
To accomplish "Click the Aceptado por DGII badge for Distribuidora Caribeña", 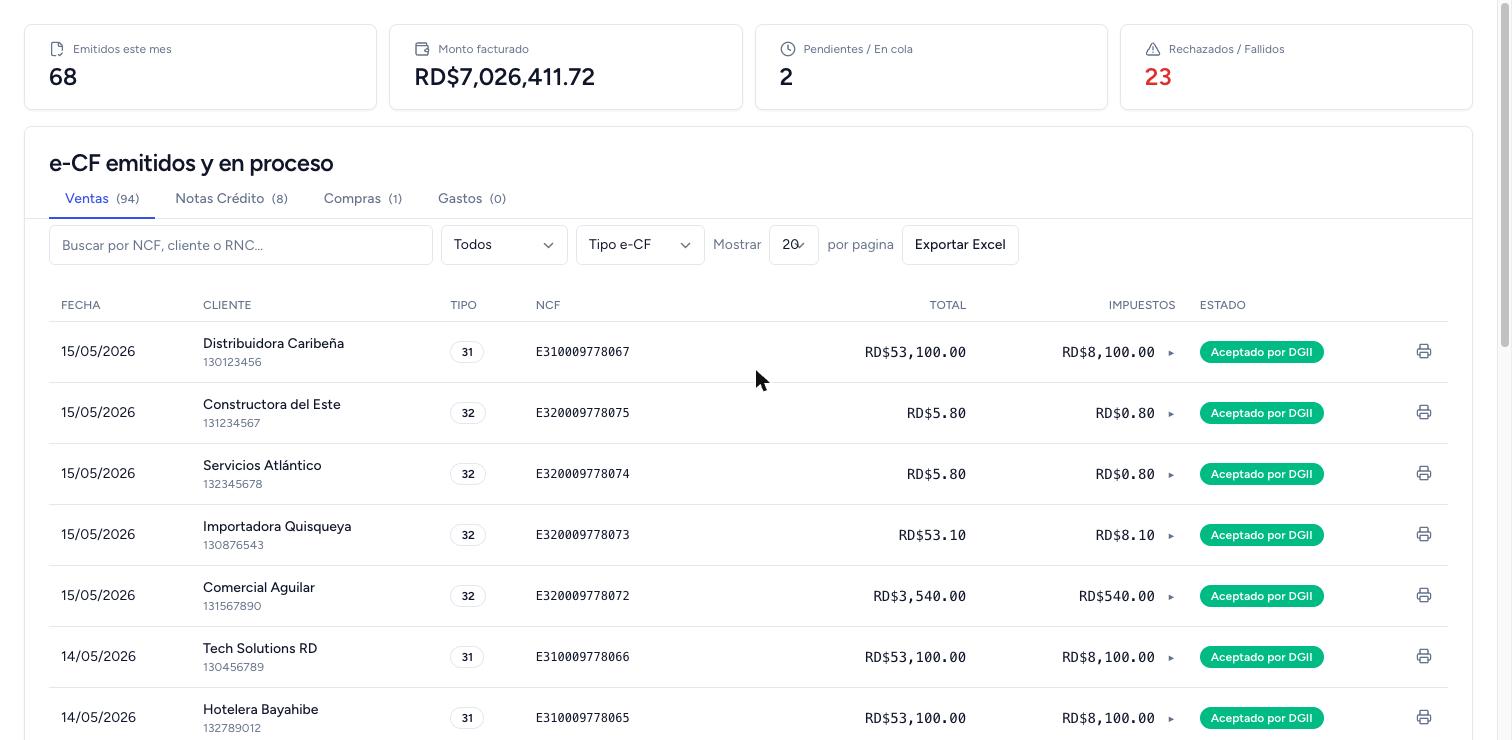I will point(1261,352).
